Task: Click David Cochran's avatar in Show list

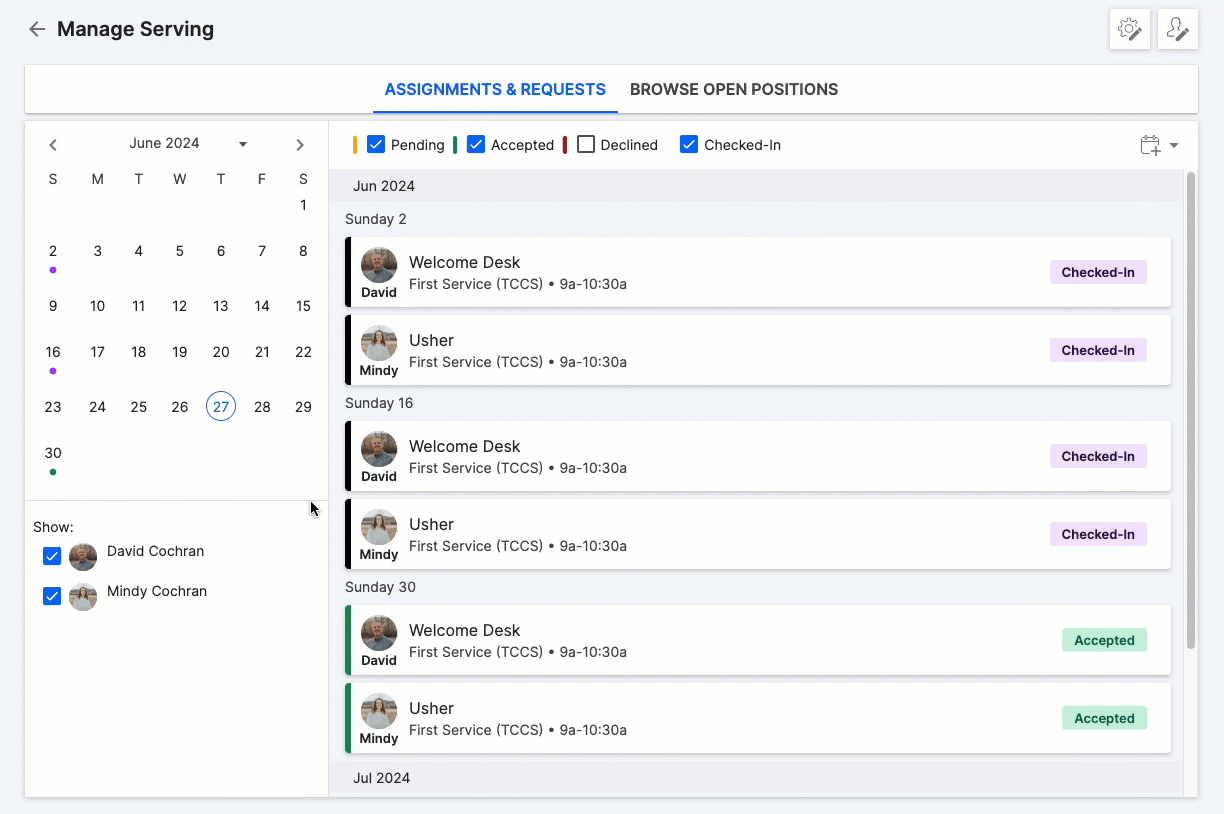Action: 83,557
